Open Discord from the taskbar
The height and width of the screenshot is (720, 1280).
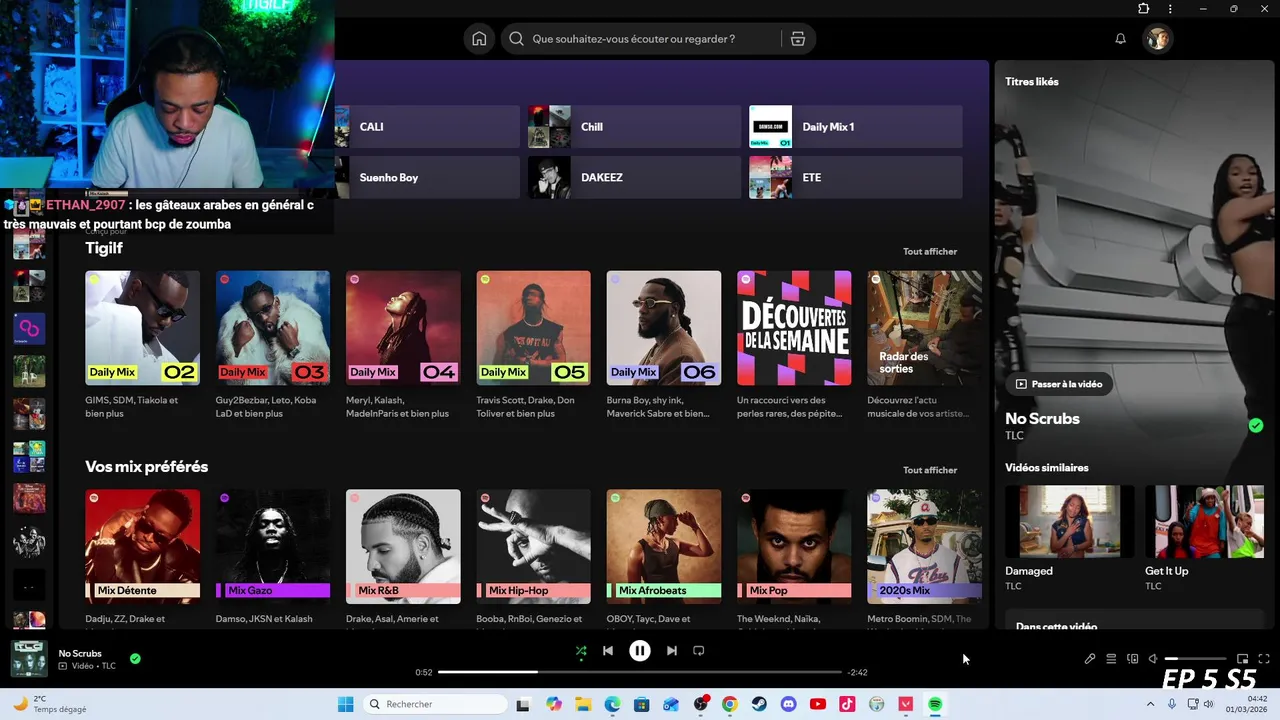point(788,704)
